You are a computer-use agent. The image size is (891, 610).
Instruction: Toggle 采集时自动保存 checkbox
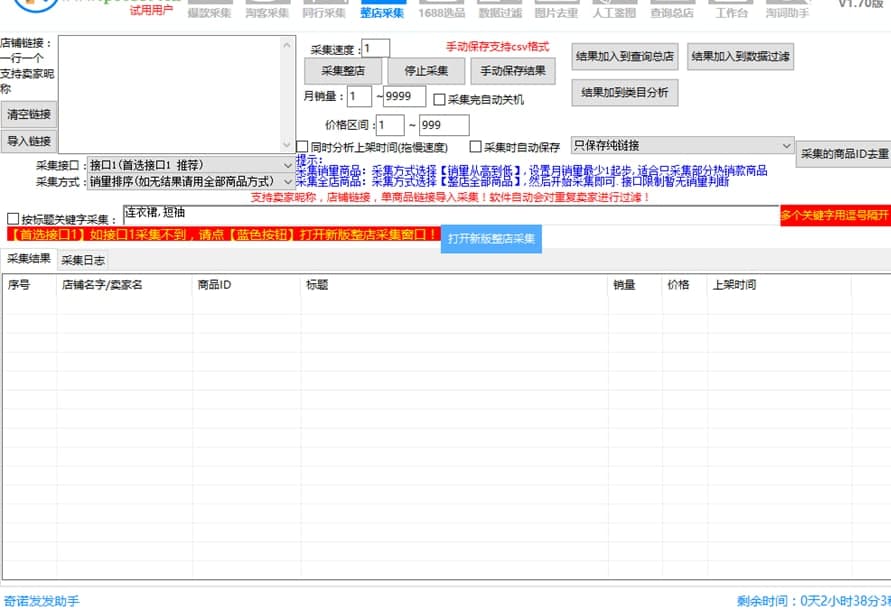pyautogui.click(x=476, y=147)
